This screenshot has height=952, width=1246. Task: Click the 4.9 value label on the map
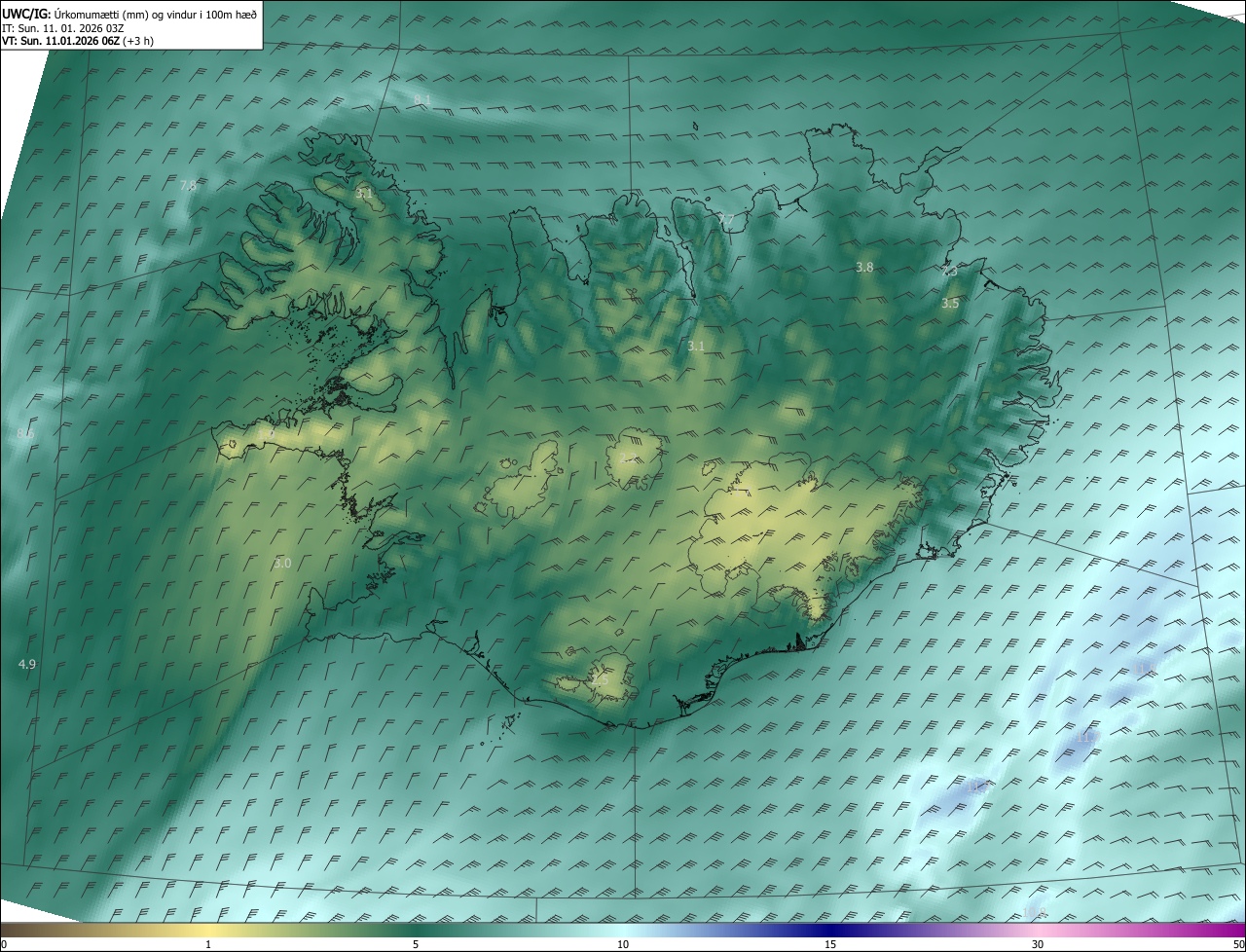[x=27, y=664]
